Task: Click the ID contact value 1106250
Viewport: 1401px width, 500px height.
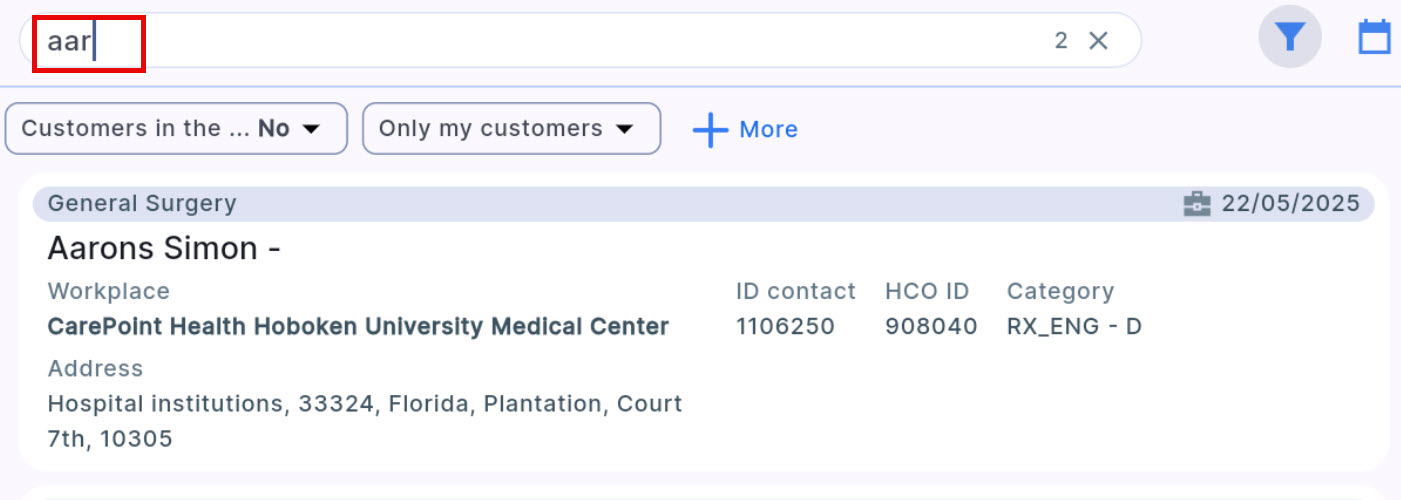Action: (785, 326)
